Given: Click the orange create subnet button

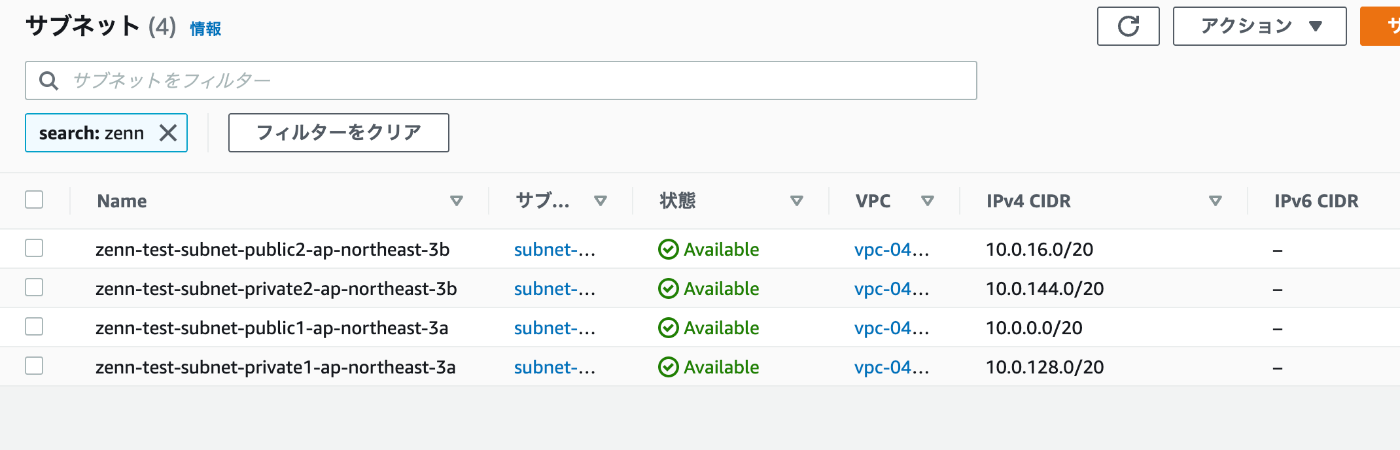Looking at the screenshot, I should point(1380,27).
